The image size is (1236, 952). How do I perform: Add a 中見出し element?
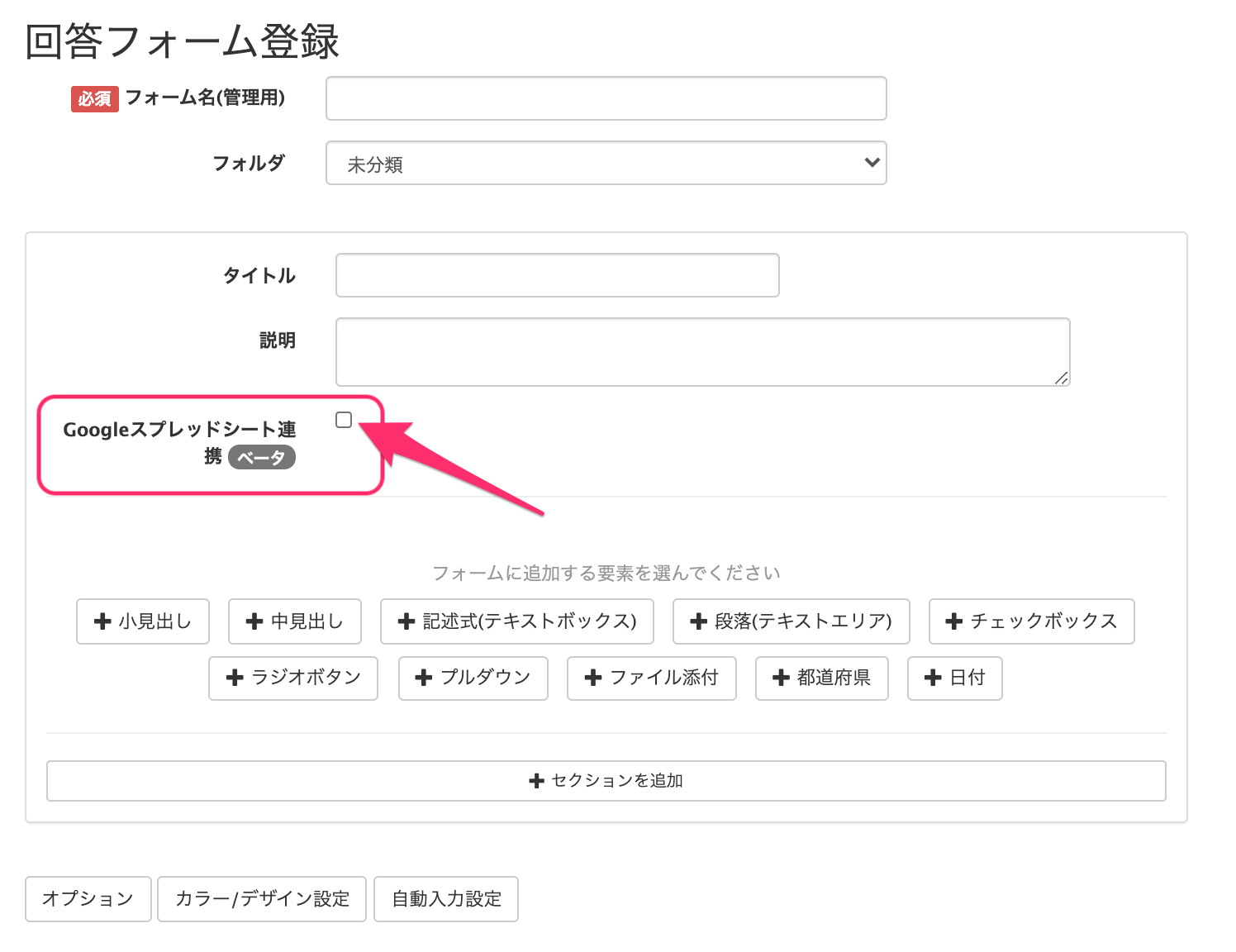coord(295,621)
